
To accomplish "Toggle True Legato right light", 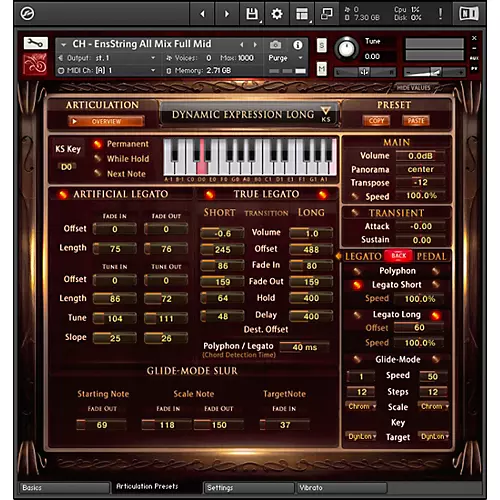I will (322, 194).
